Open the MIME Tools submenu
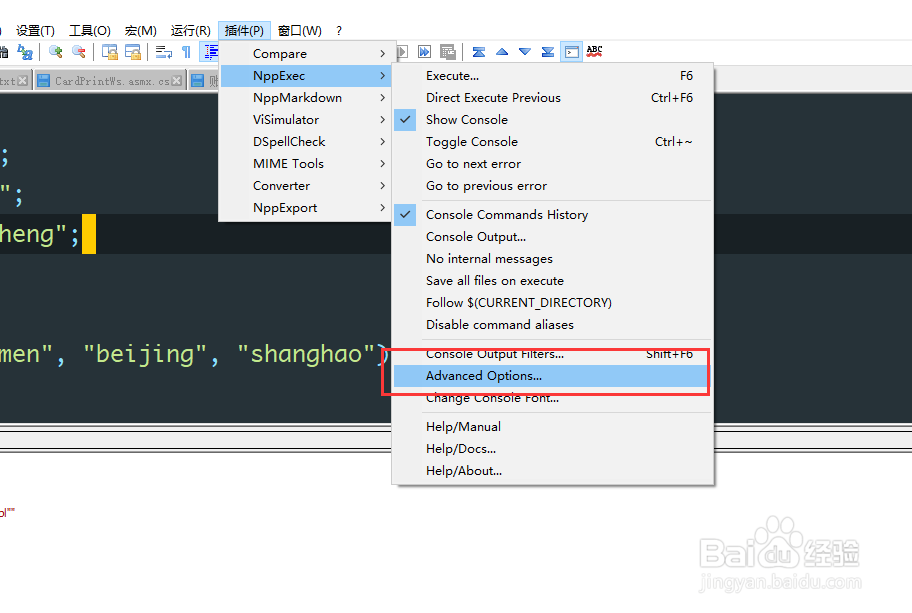Screen dimensions: 912x613 point(287,163)
